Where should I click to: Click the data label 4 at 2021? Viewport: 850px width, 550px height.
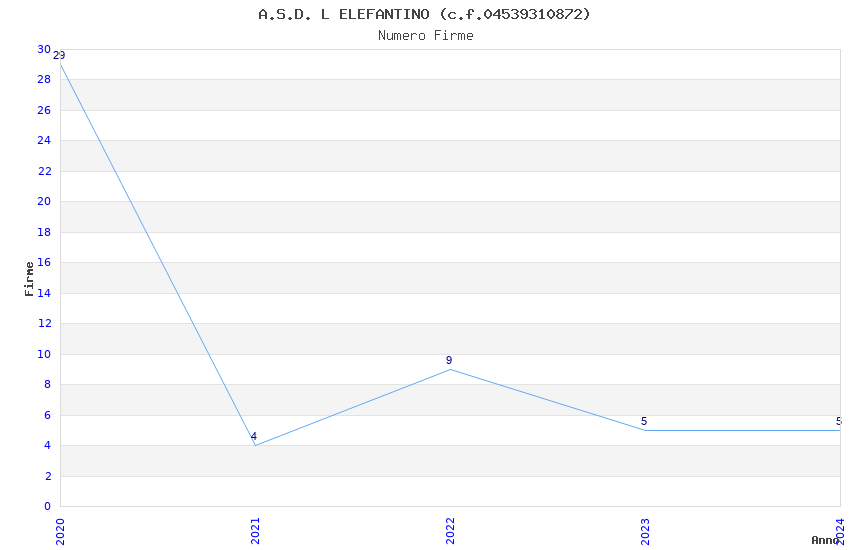click(254, 436)
